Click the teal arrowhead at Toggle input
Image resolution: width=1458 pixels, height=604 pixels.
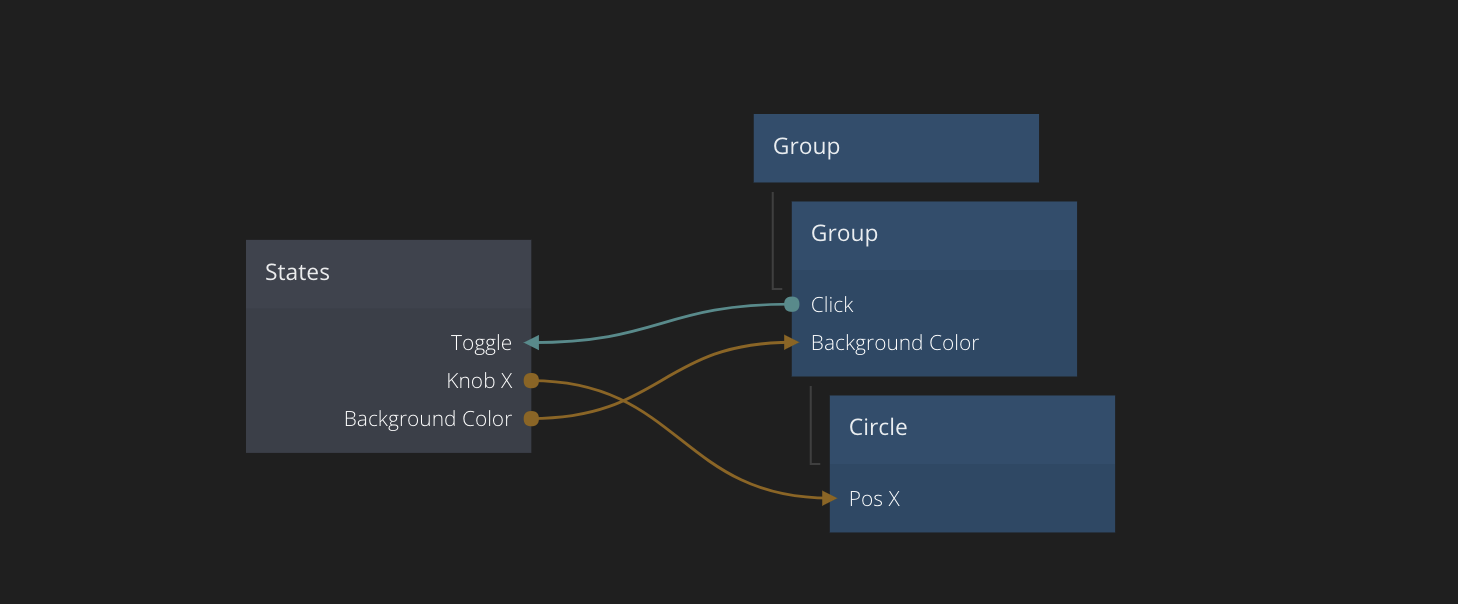[x=532, y=343]
